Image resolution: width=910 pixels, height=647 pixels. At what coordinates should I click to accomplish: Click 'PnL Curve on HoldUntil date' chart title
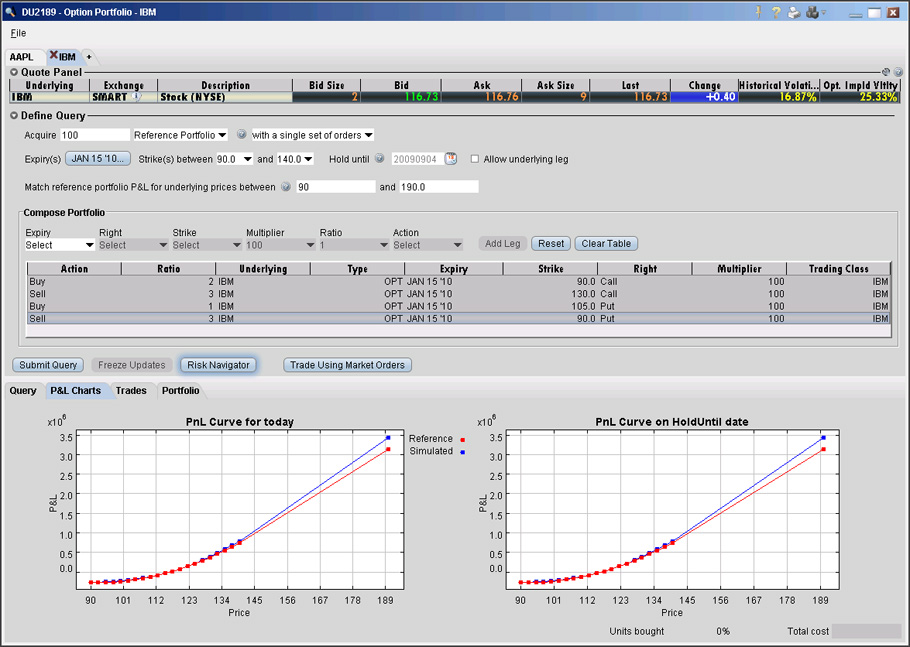click(671, 422)
